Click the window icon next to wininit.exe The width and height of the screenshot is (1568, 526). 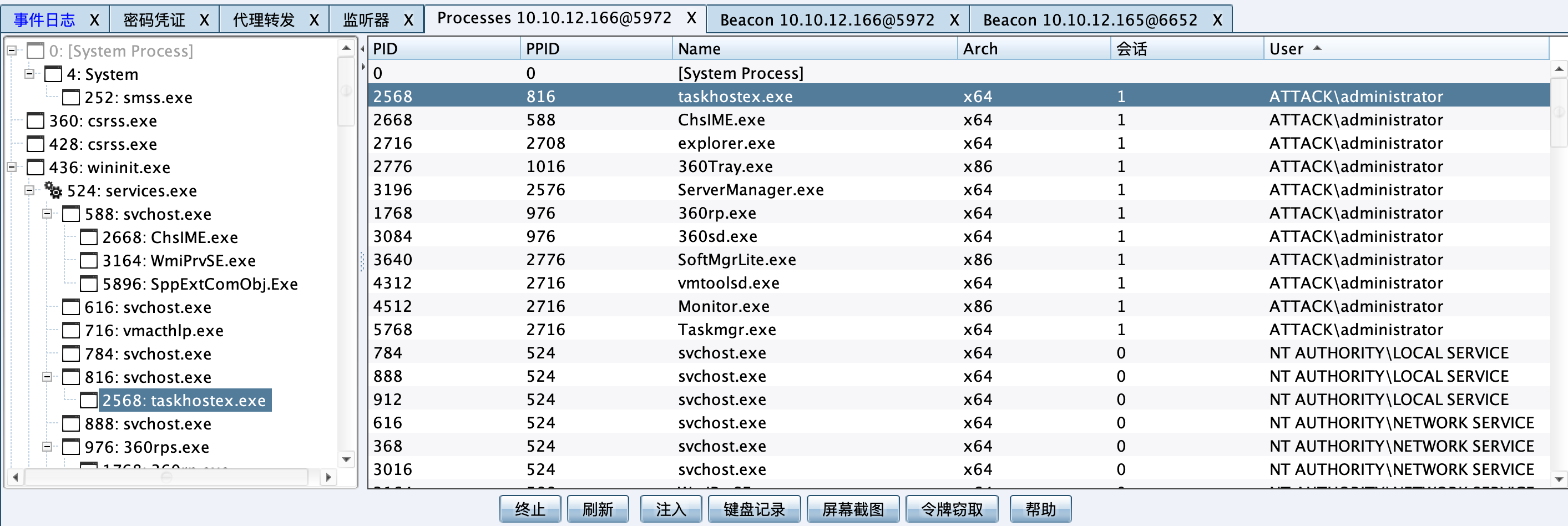pyautogui.click(x=36, y=168)
